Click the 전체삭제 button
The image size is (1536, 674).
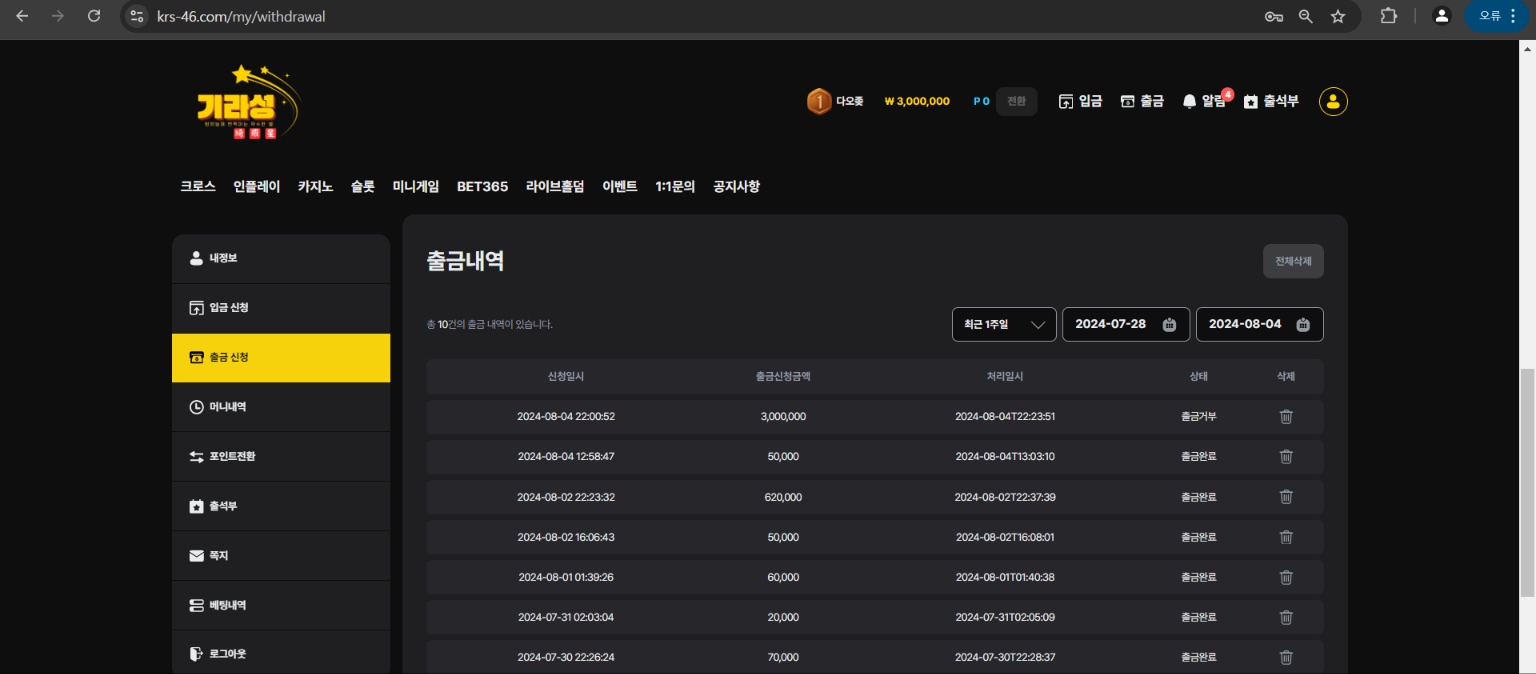tap(1293, 261)
